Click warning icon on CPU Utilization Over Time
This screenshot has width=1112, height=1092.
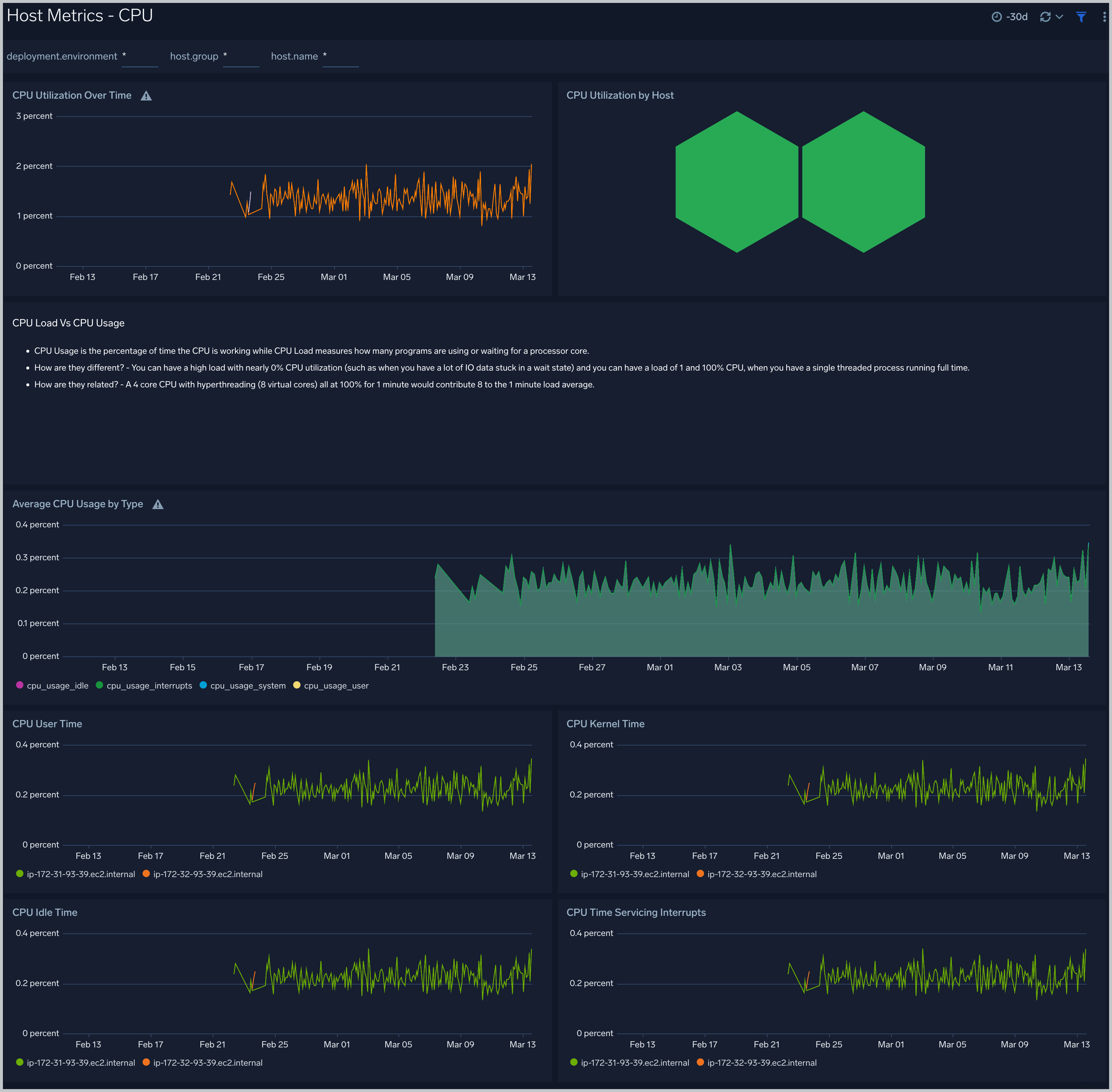[x=146, y=96]
